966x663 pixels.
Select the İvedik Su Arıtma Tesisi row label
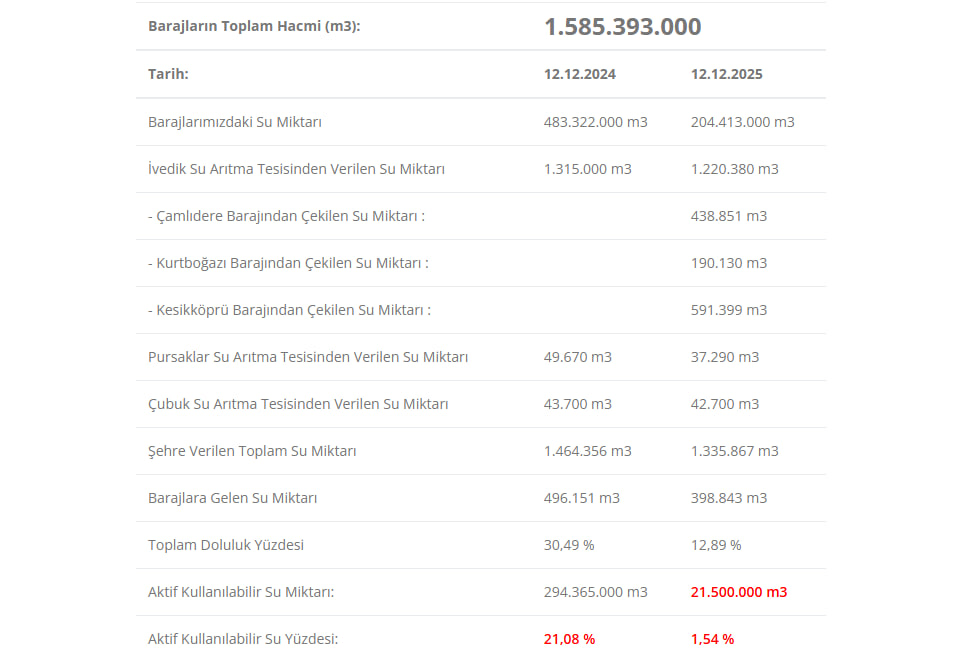tap(296, 169)
